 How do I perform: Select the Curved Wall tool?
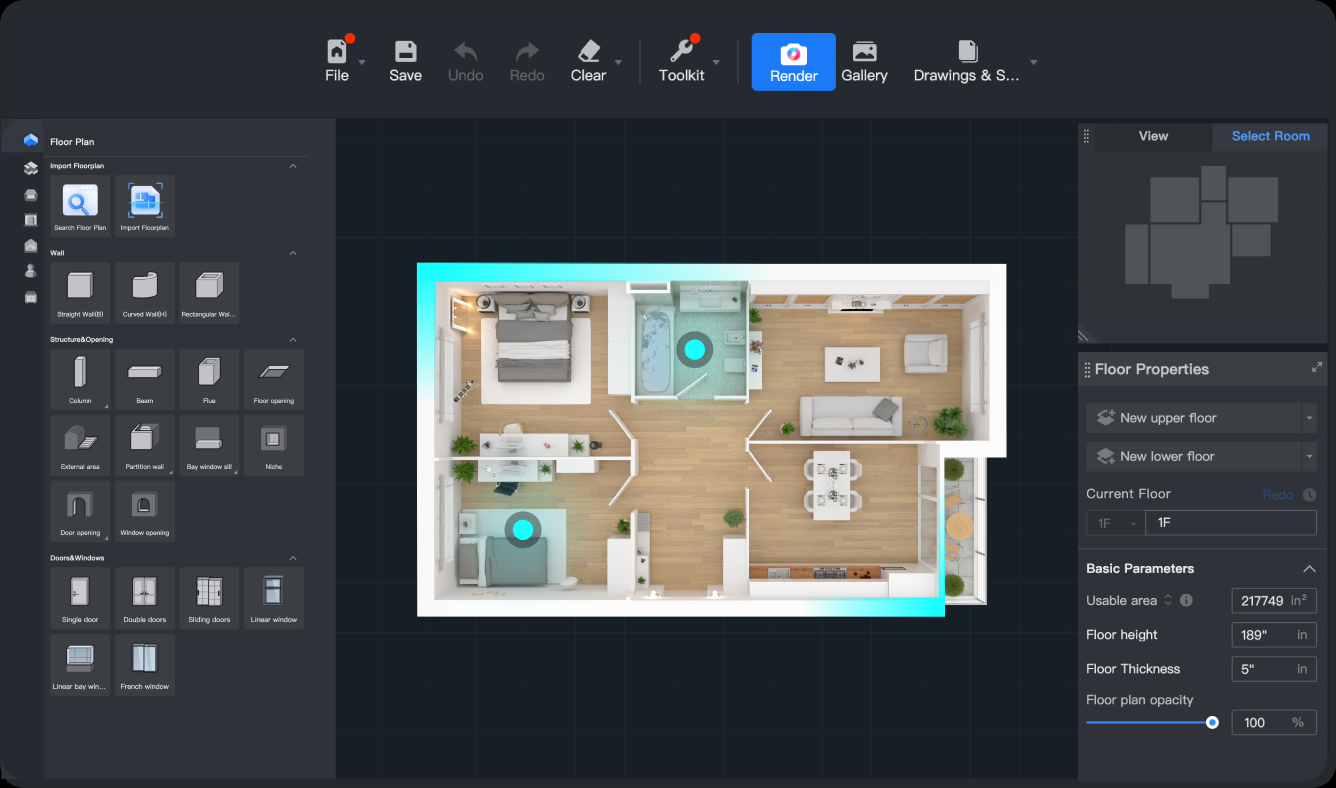pos(144,292)
